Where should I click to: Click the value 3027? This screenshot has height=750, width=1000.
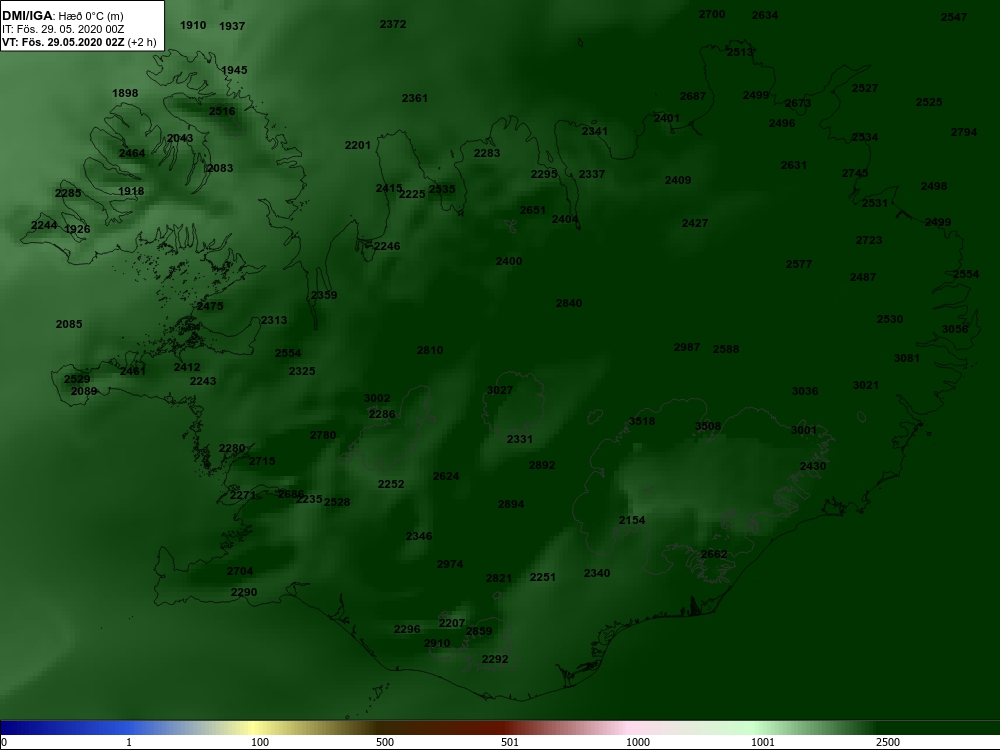pos(500,390)
